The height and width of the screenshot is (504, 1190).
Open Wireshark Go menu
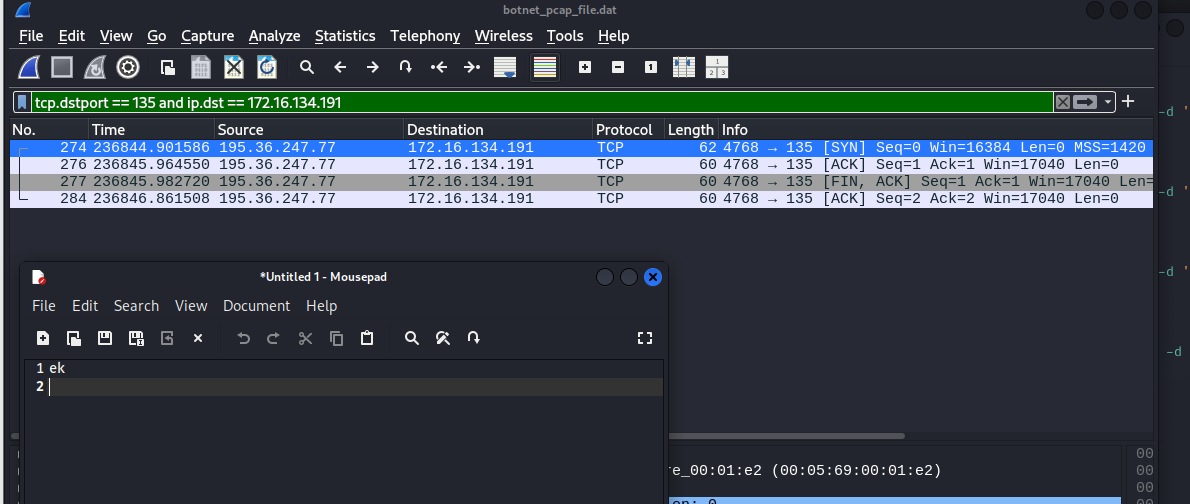(x=156, y=36)
